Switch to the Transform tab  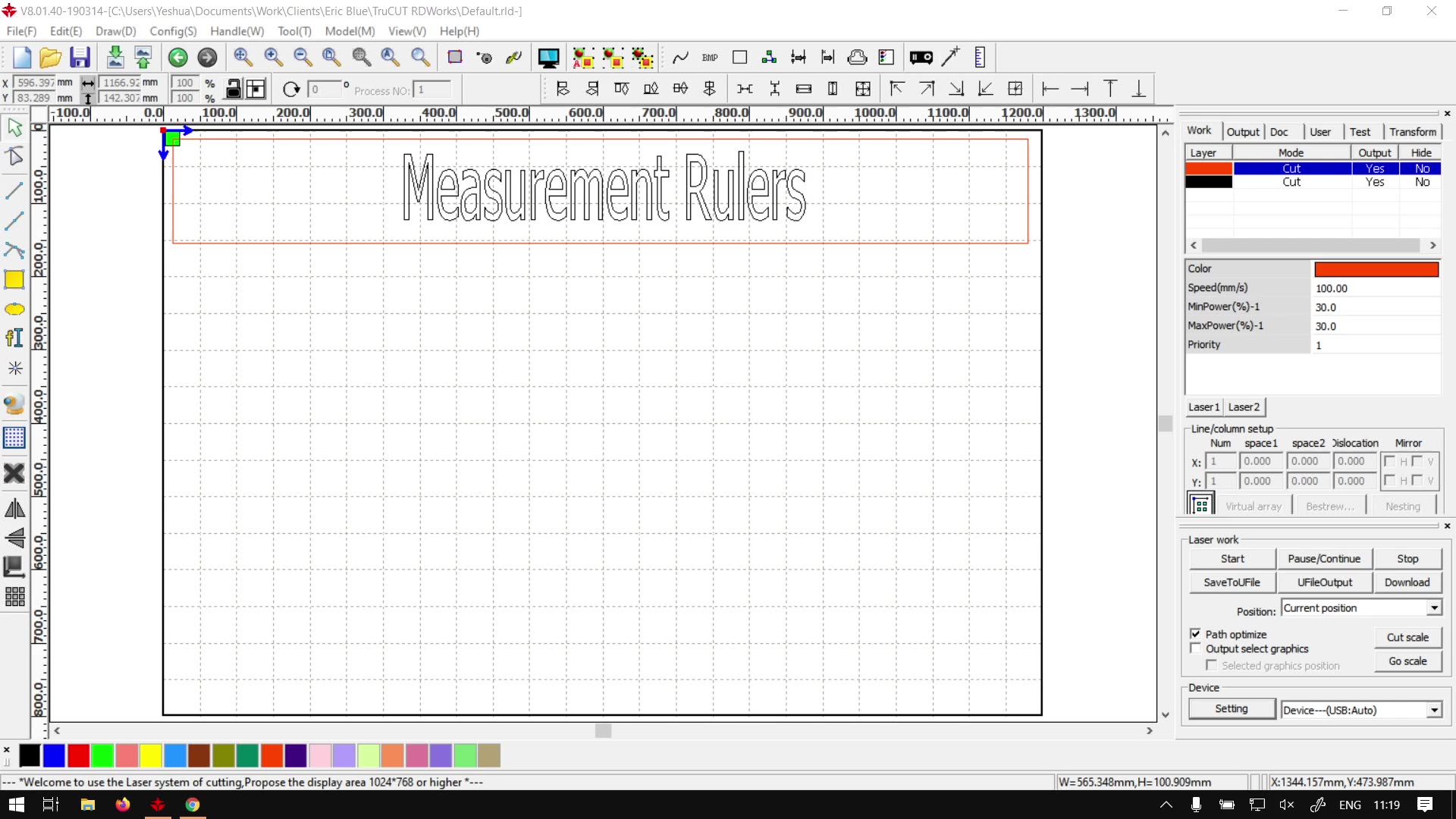[x=1412, y=131]
